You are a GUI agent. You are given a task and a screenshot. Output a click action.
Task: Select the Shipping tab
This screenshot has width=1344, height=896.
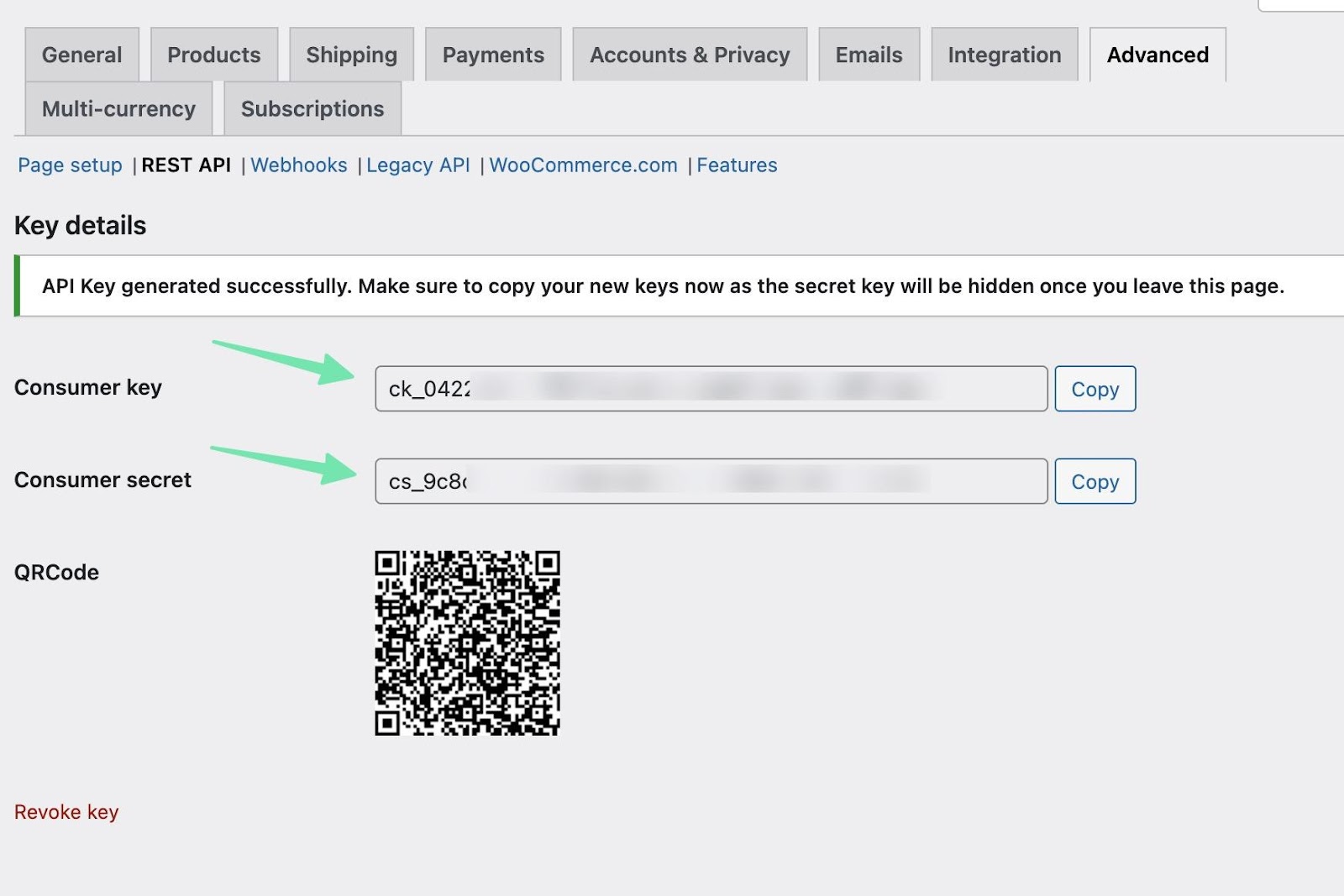(x=351, y=54)
